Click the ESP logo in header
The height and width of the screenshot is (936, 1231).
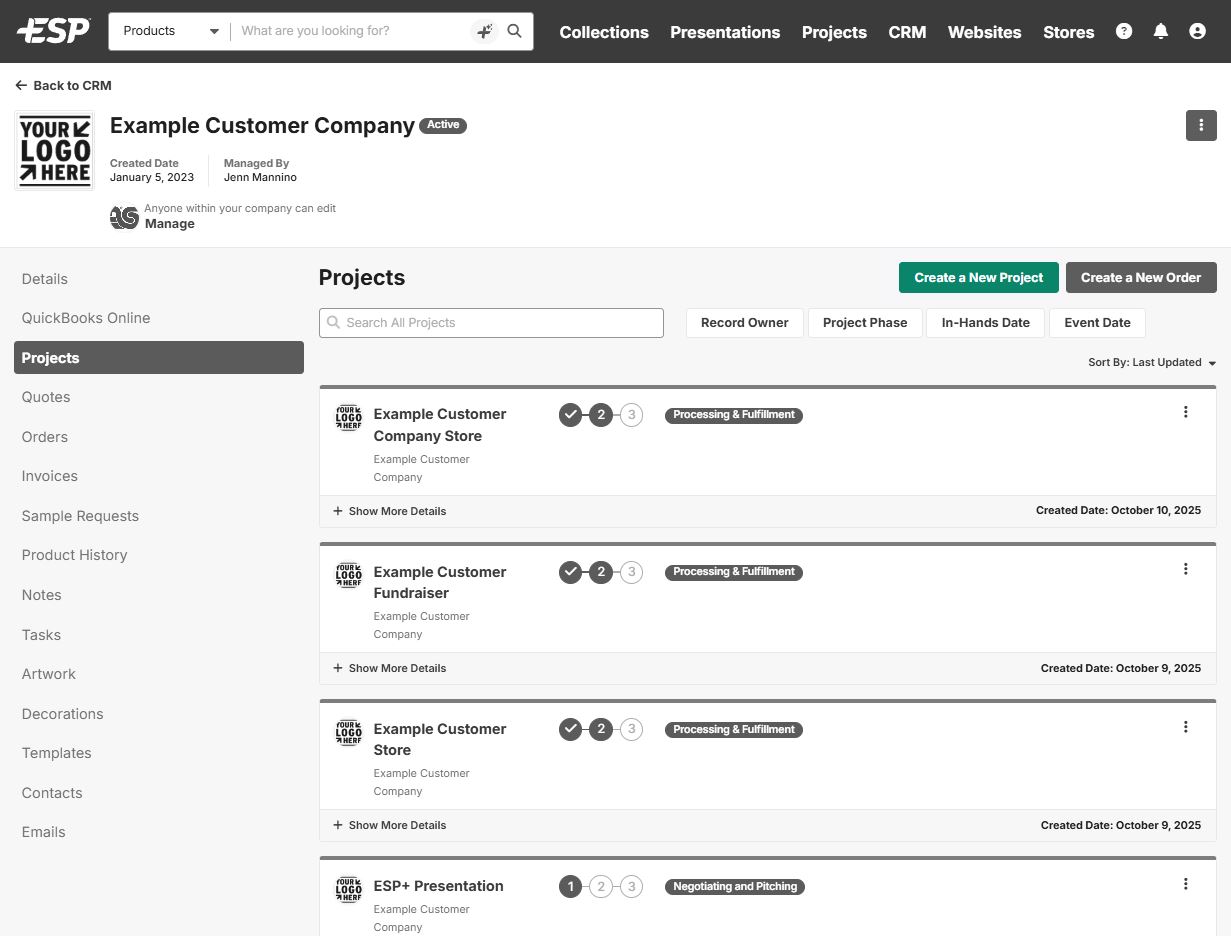coord(53,31)
